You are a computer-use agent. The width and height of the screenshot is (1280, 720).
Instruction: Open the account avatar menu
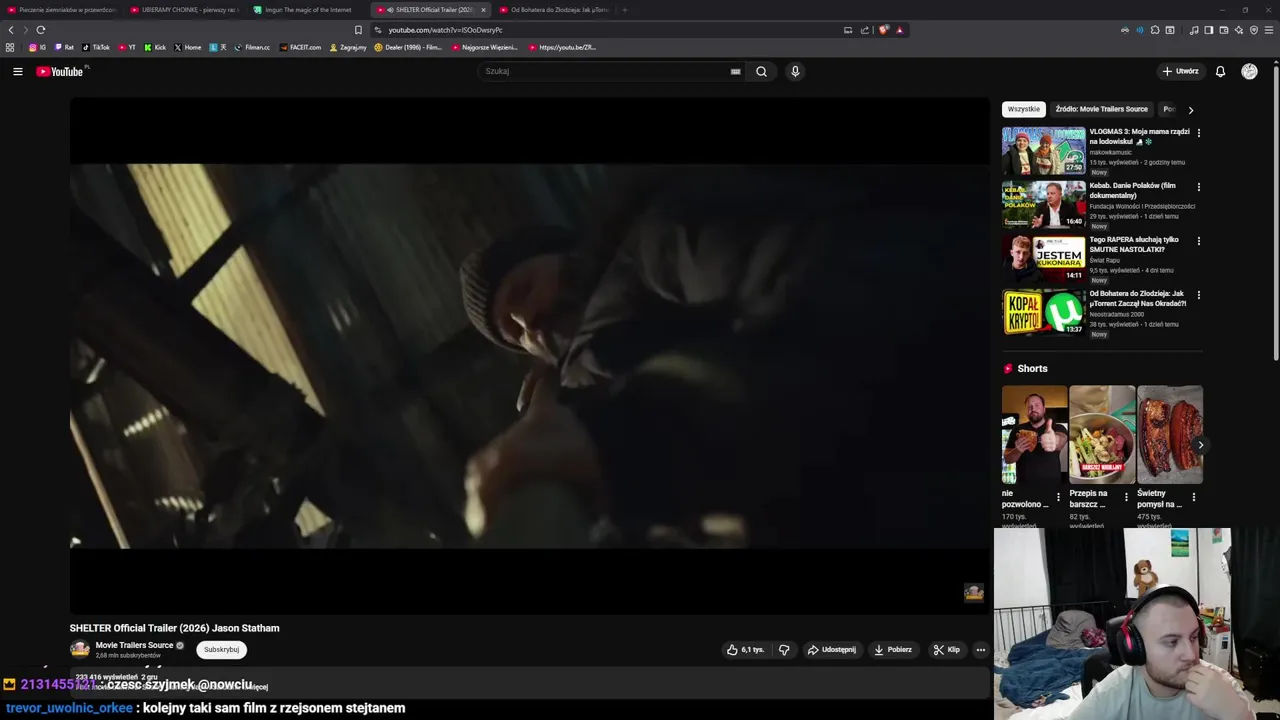click(1249, 72)
